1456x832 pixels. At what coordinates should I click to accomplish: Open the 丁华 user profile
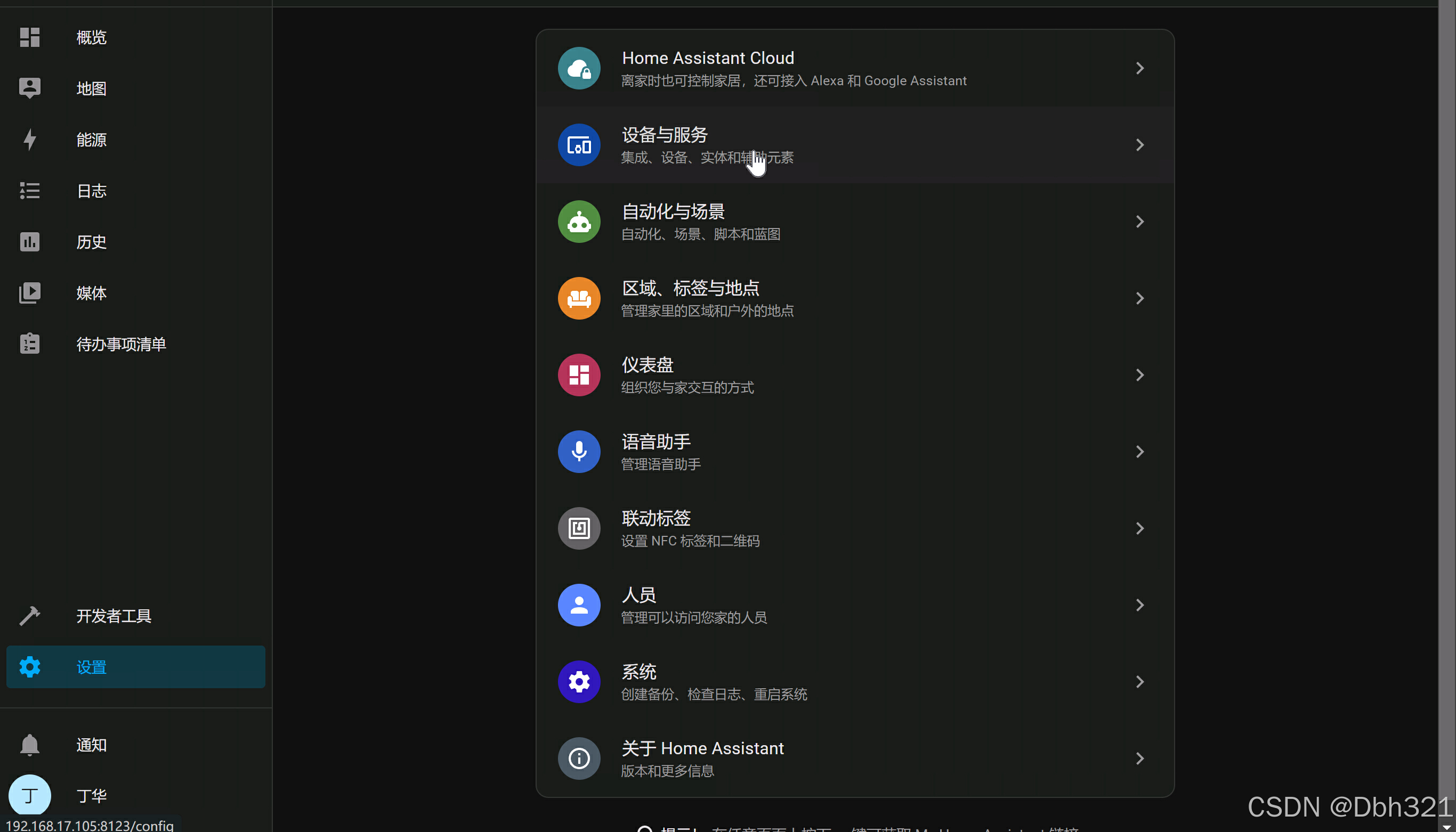pyautogui.click(x=92, y=796)
